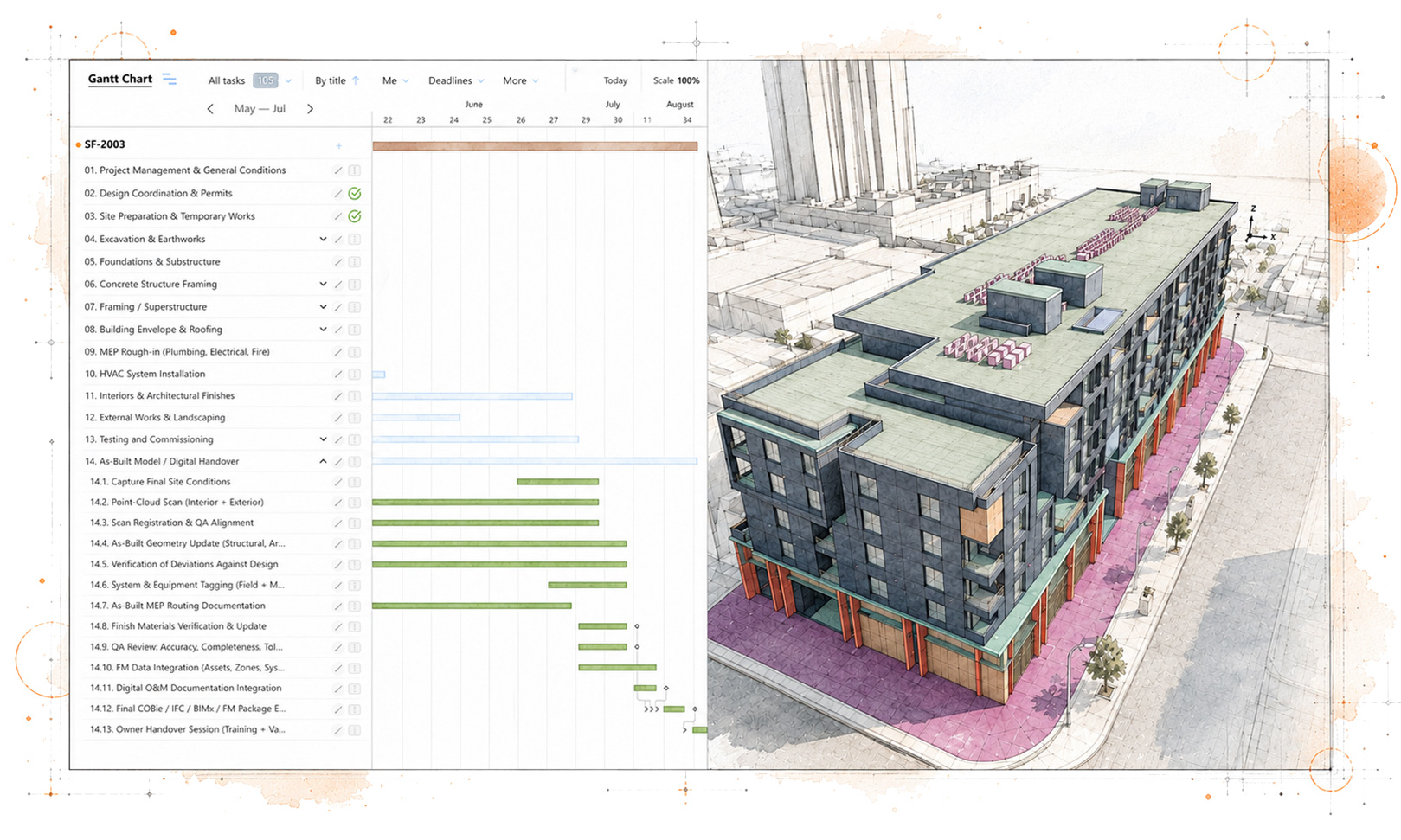Viewport: 1401px width, 840px height.
Task: Click the Gantt view list icon beside title
Action: click(170, 80)
